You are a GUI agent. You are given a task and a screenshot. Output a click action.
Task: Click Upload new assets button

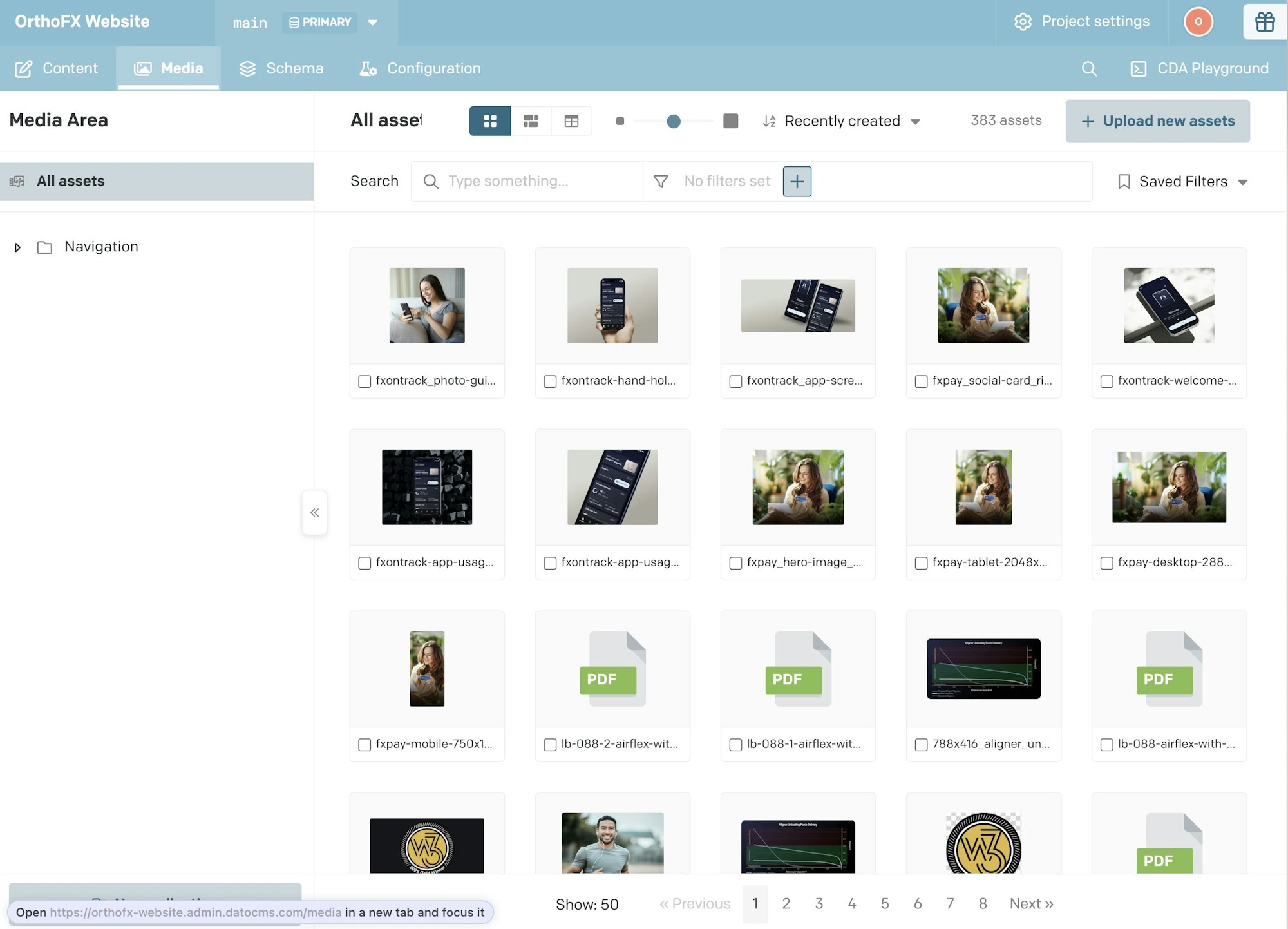(x=1157, y=121)
